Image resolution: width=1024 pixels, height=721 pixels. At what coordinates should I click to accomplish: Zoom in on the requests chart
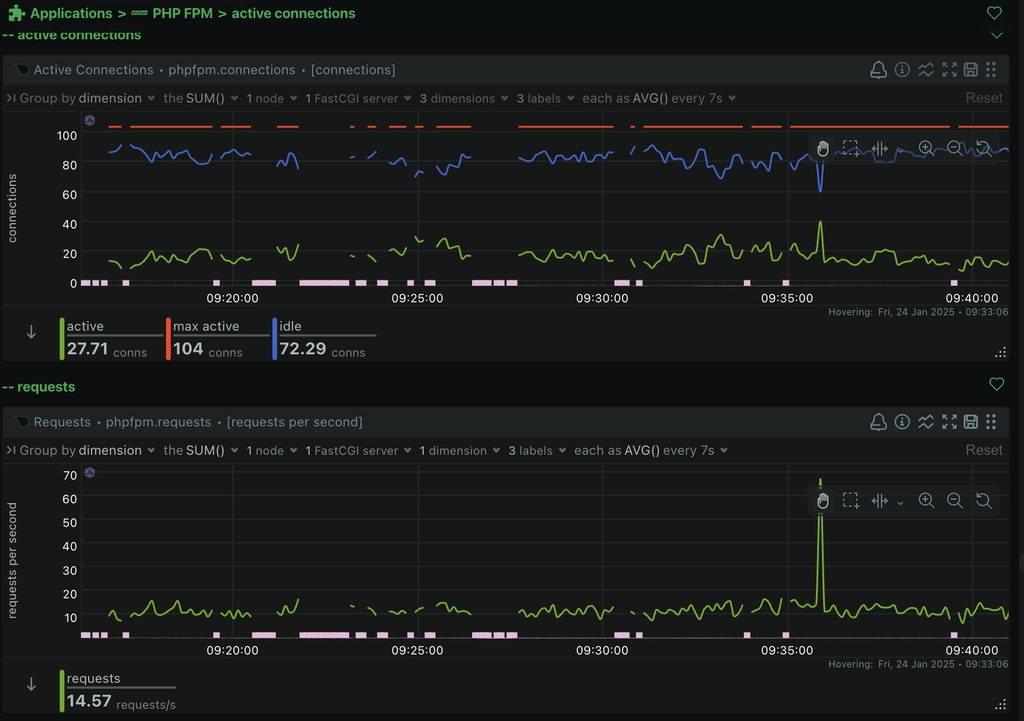point(926,501)
